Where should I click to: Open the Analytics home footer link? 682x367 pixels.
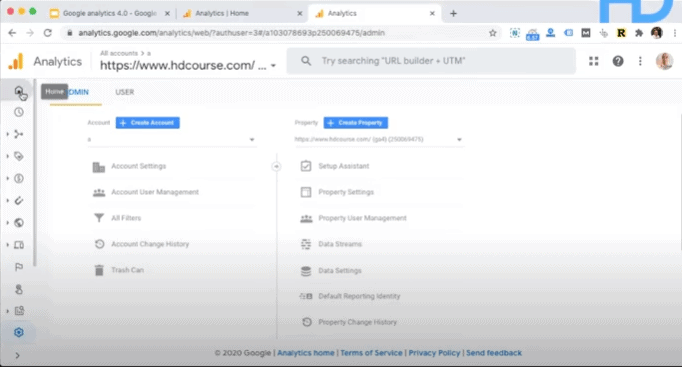(306, 353)
